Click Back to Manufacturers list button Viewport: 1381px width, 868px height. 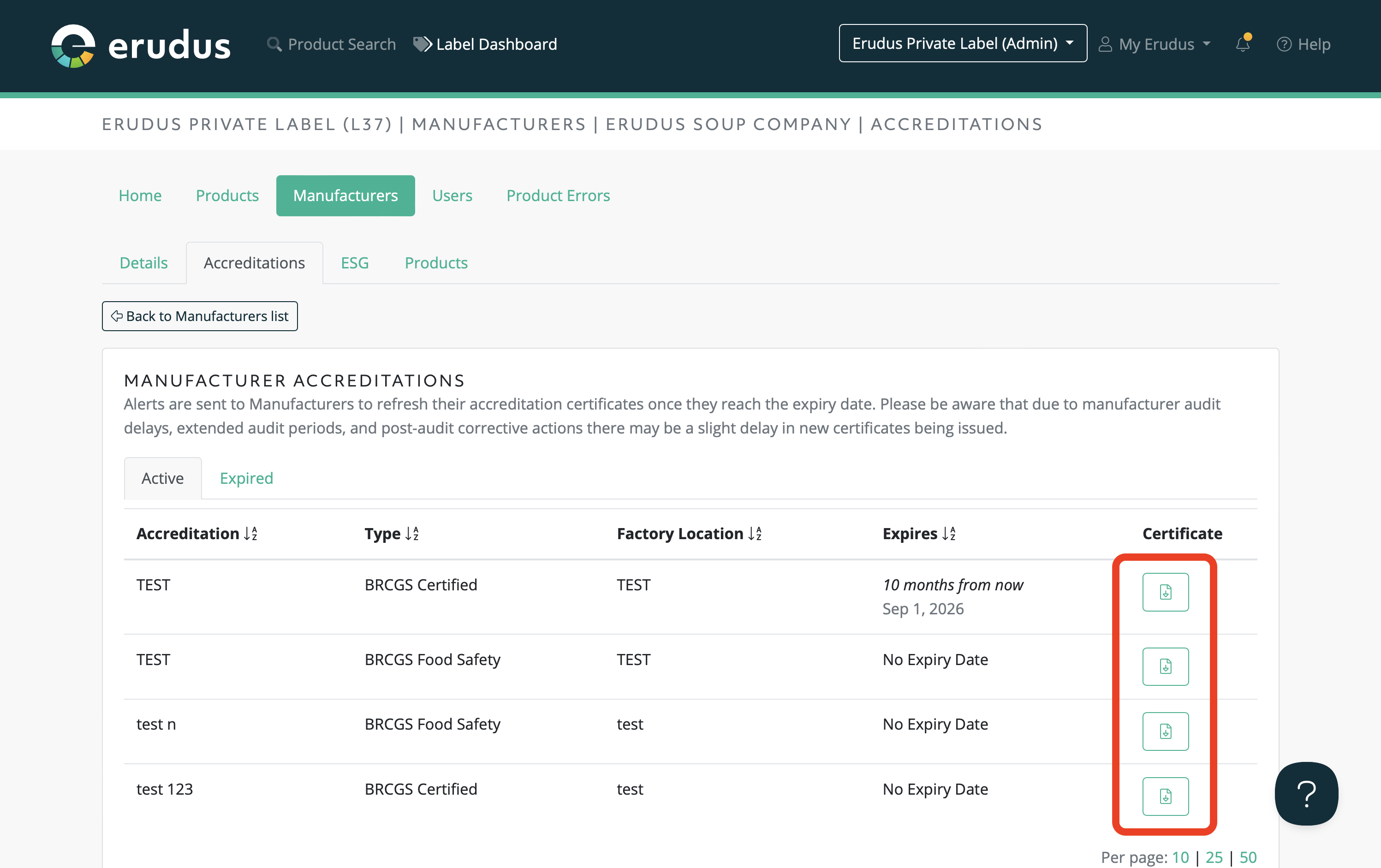pyautogui.click(x=200, y=316)
